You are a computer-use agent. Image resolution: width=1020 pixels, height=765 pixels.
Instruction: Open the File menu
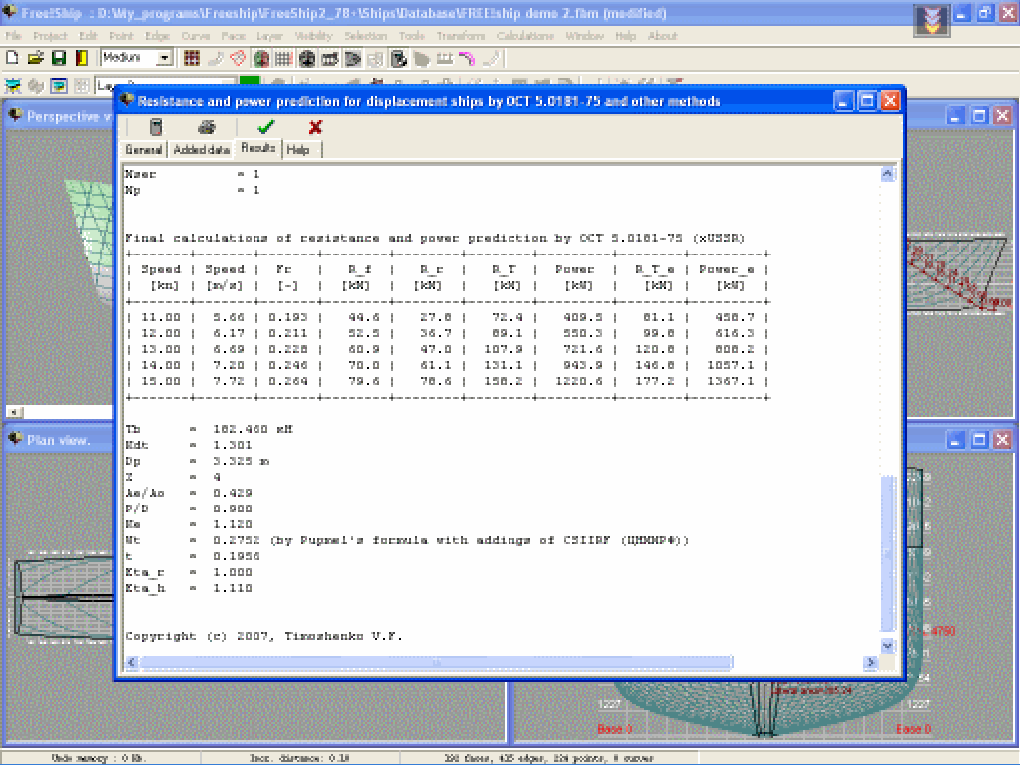pyautogui.click(x=14, y=36)
